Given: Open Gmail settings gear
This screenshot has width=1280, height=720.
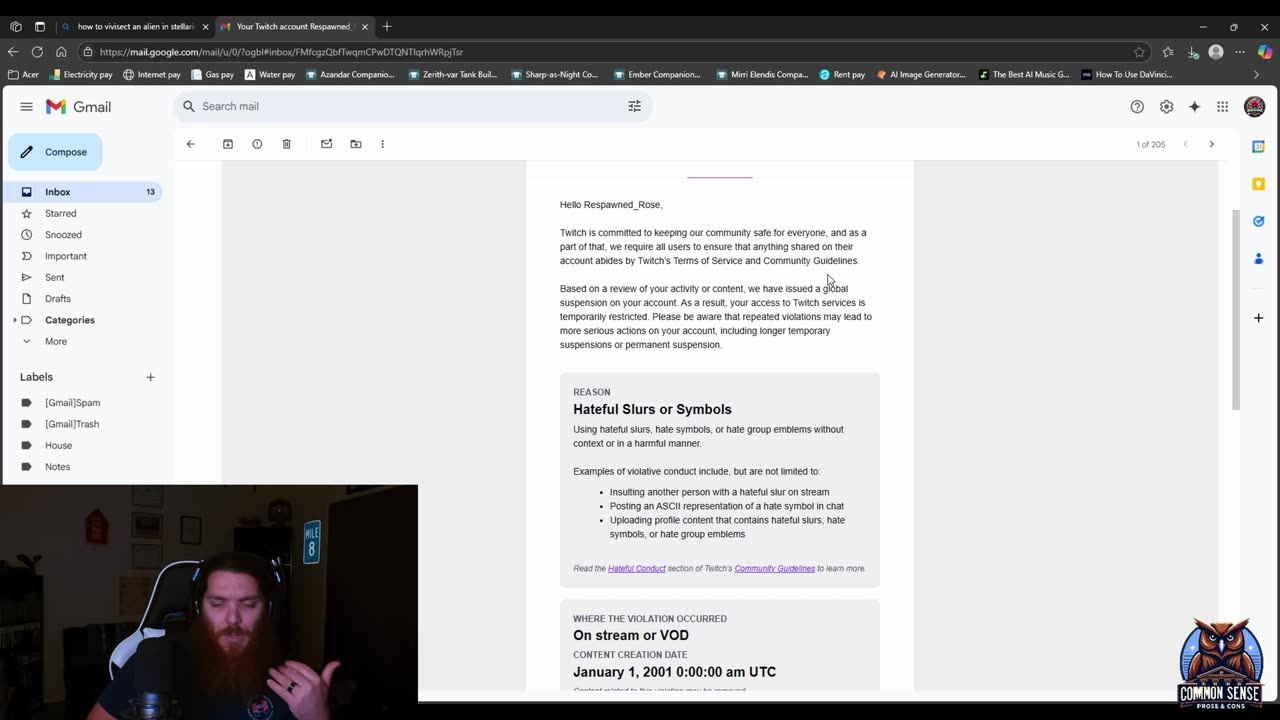Looking at the screenshot, I should click(x=1166, y=106).
